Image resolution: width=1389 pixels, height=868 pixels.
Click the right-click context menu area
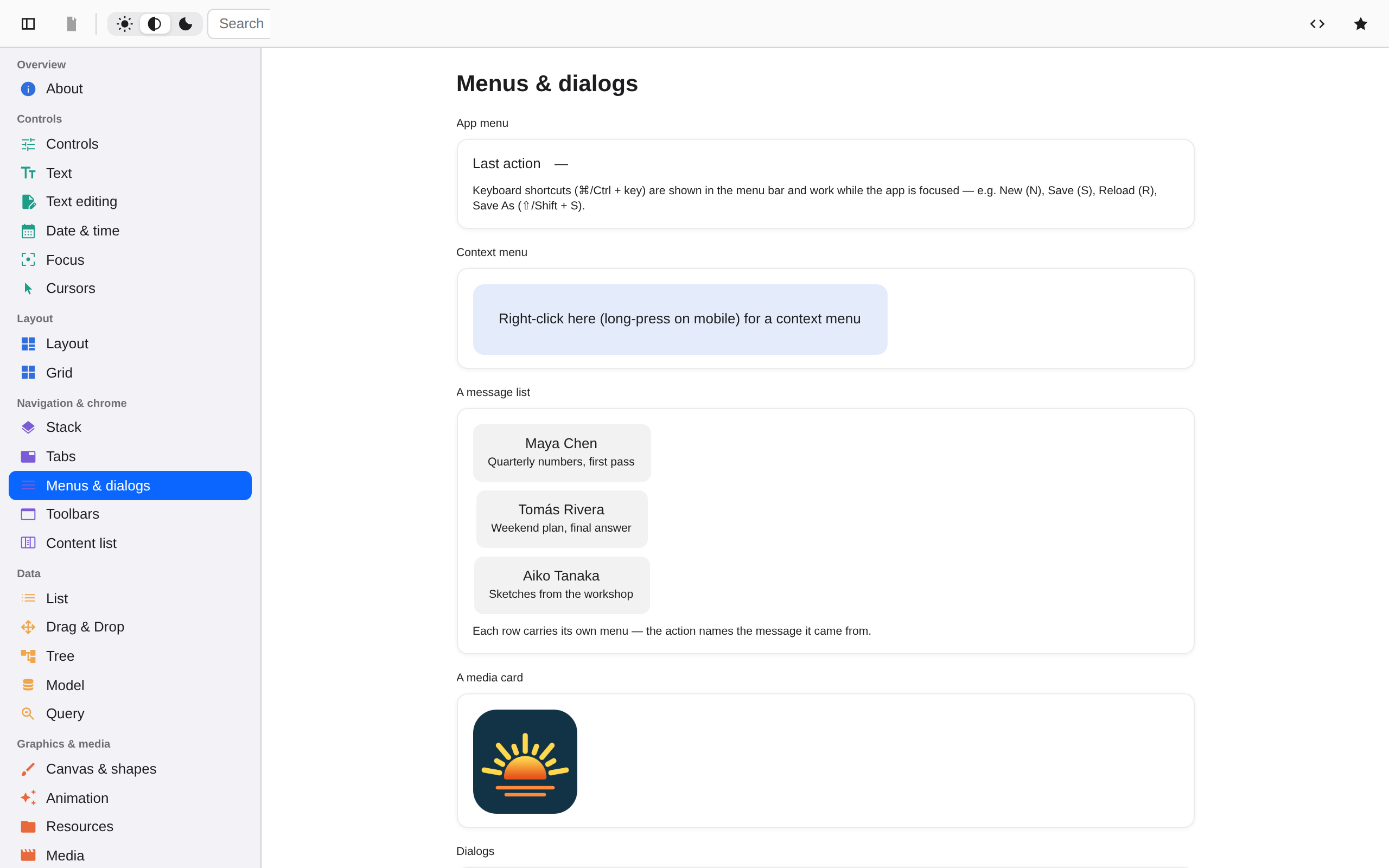(680, 319)
